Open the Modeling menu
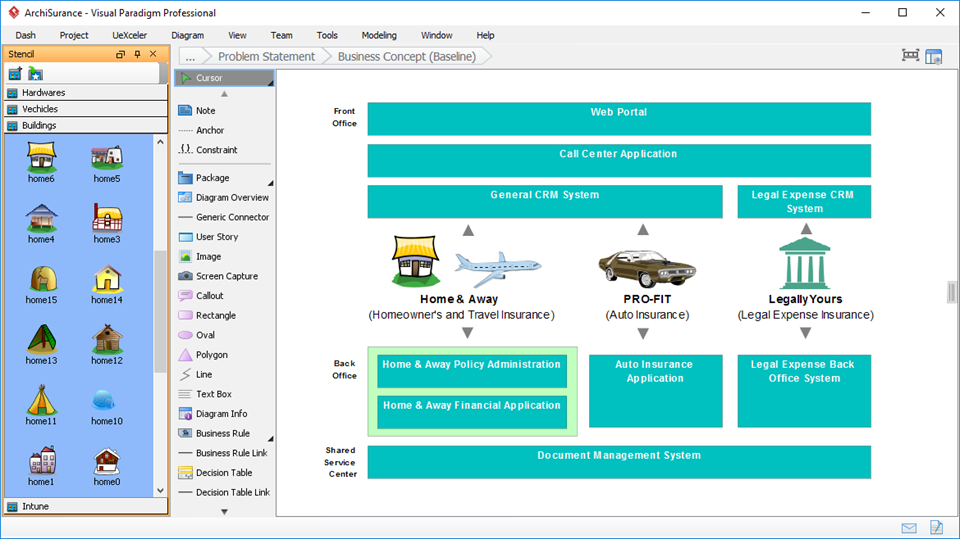 [x=379, y=36]
